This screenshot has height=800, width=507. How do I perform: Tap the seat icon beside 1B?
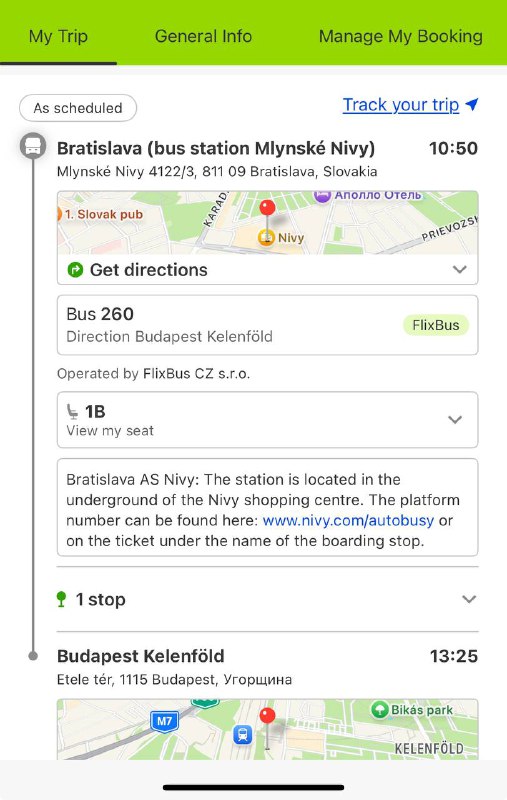[73, 411]
